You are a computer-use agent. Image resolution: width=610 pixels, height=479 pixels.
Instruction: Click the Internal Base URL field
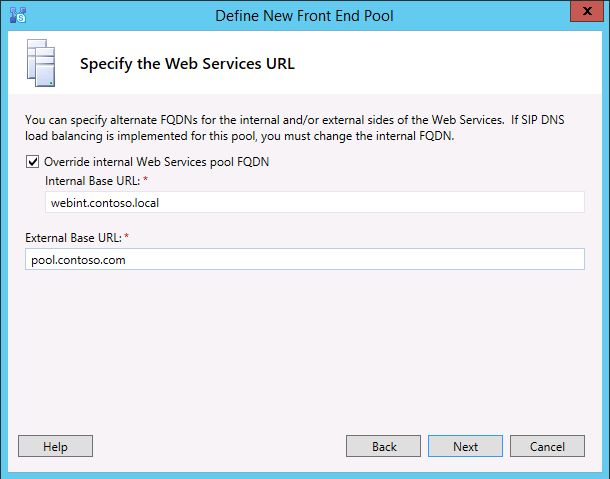(x=314, y=202)
